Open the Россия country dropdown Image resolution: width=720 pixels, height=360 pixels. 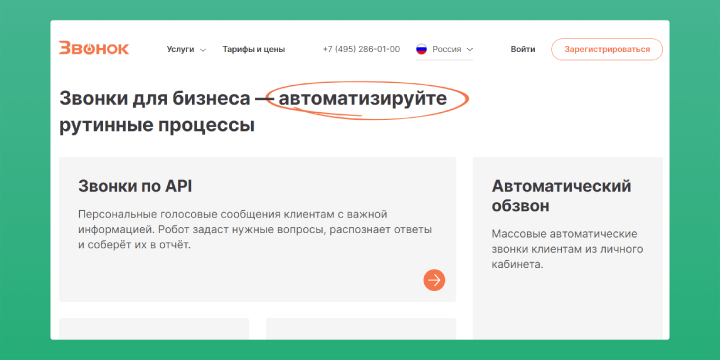tap(444, 49)
